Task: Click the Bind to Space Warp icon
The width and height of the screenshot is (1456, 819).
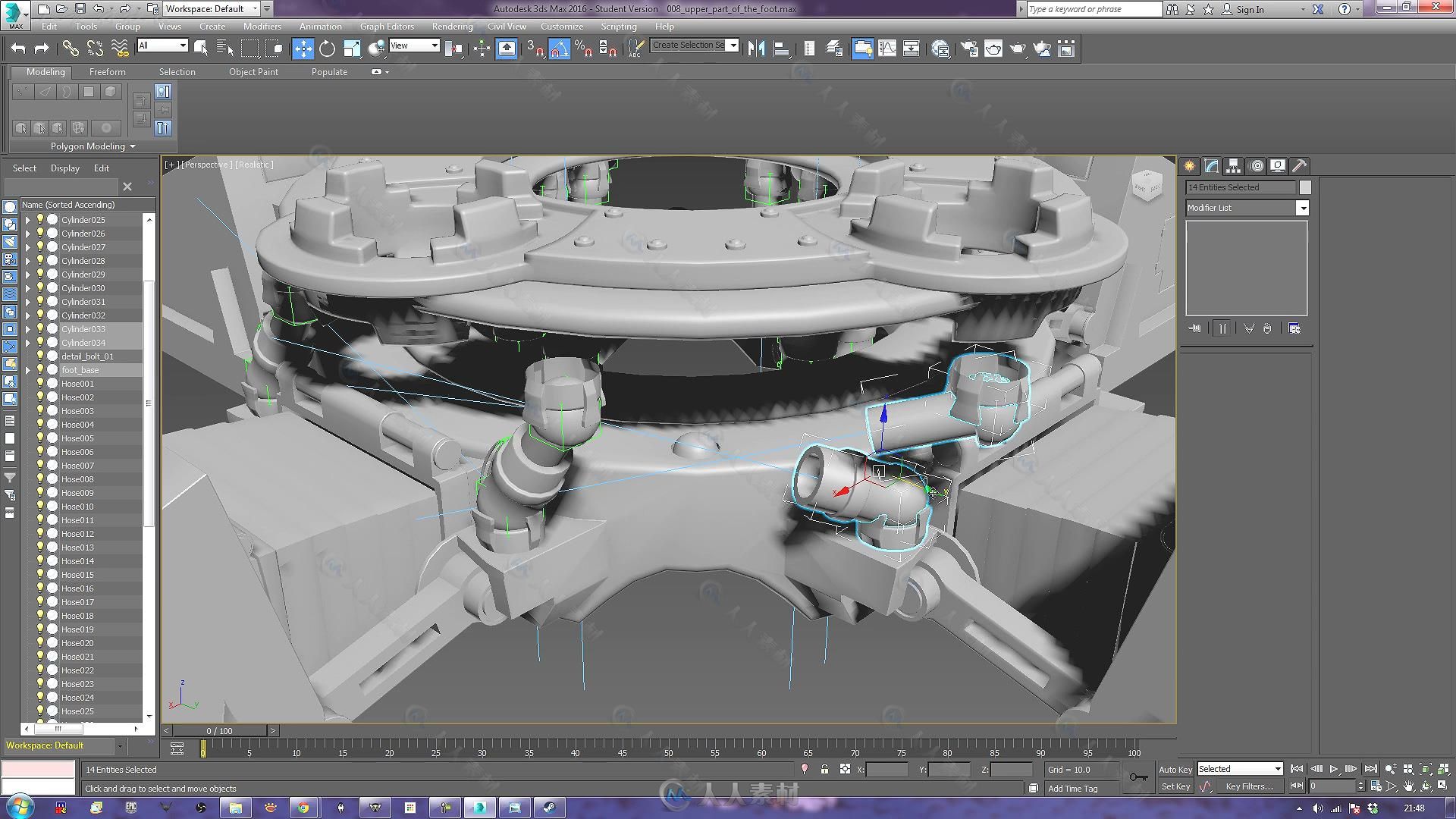Action: click(x=120, y=49)
